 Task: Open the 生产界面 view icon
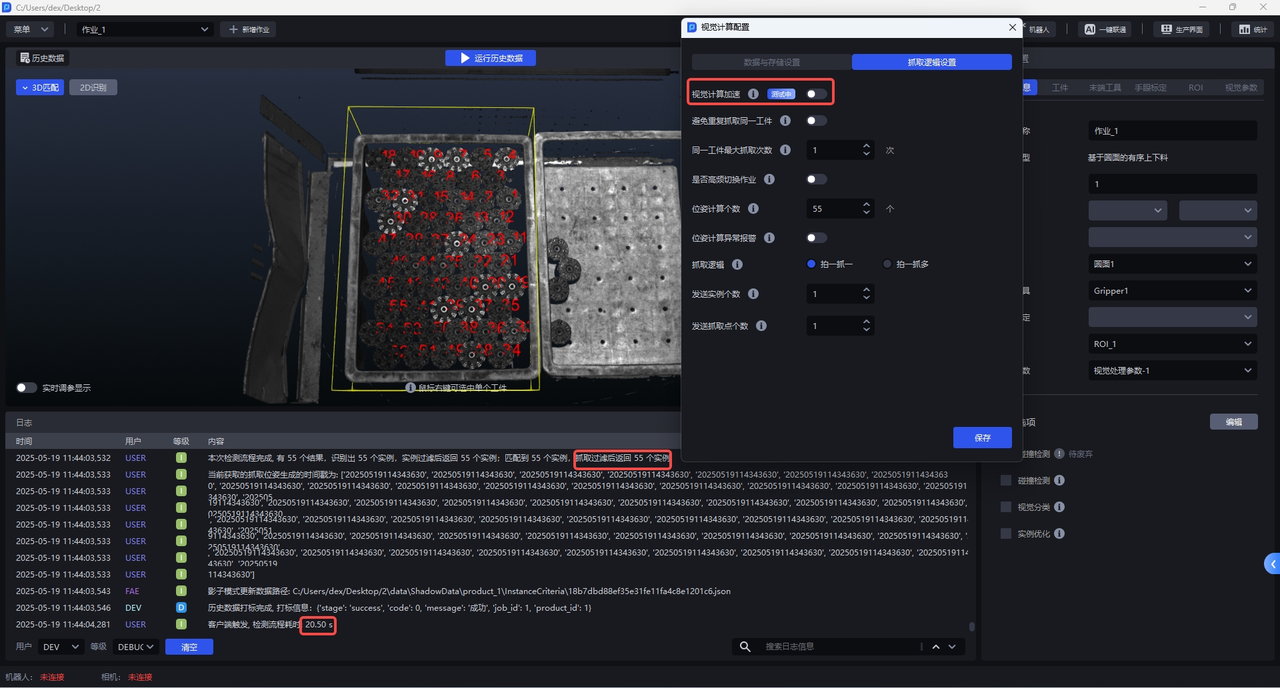click(1166, 30)
